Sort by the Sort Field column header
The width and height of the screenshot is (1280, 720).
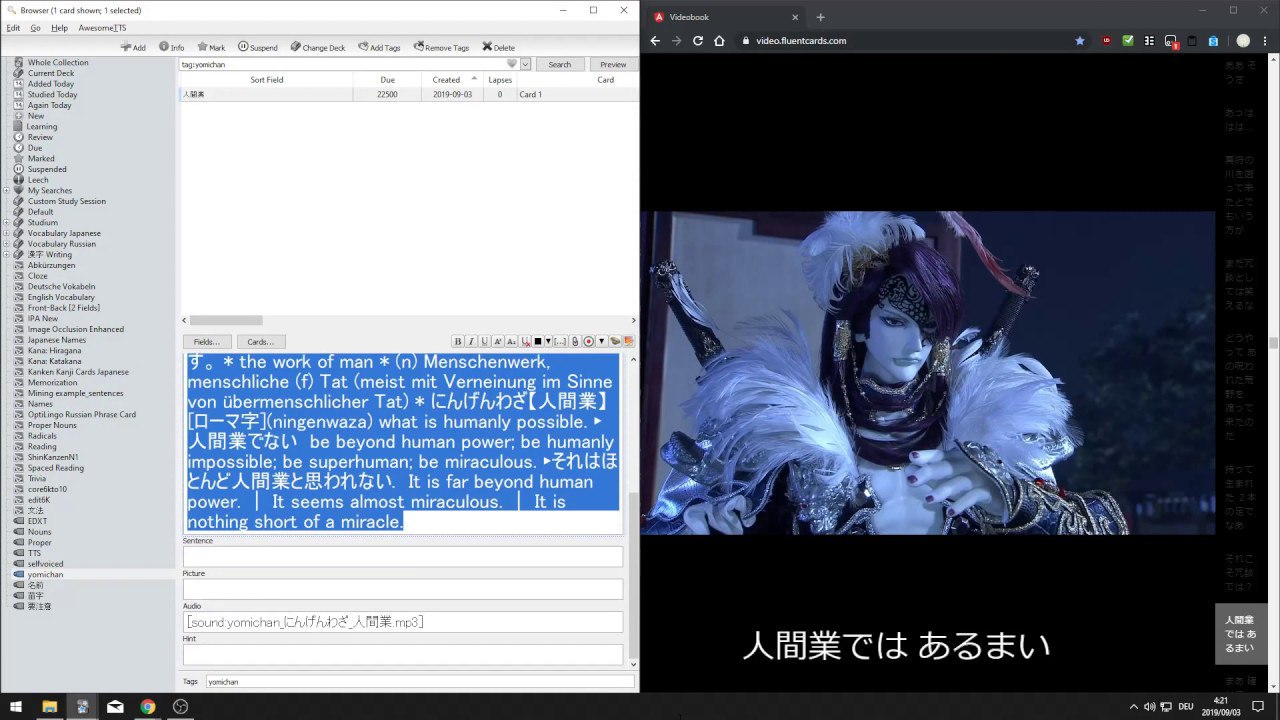266,80
